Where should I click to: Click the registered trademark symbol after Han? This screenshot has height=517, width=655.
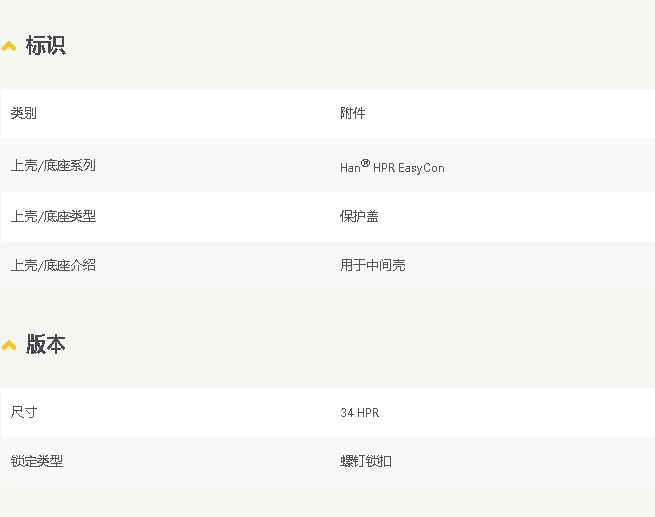tap(365, 163)
